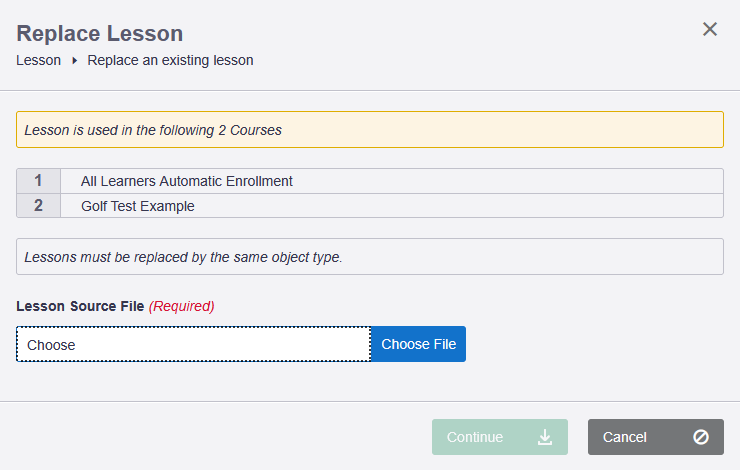The width and height of the screenshot is (740, 470).
Task: Select the Replace an existing lesson breadcrumb
Action: tap(170, 60)
